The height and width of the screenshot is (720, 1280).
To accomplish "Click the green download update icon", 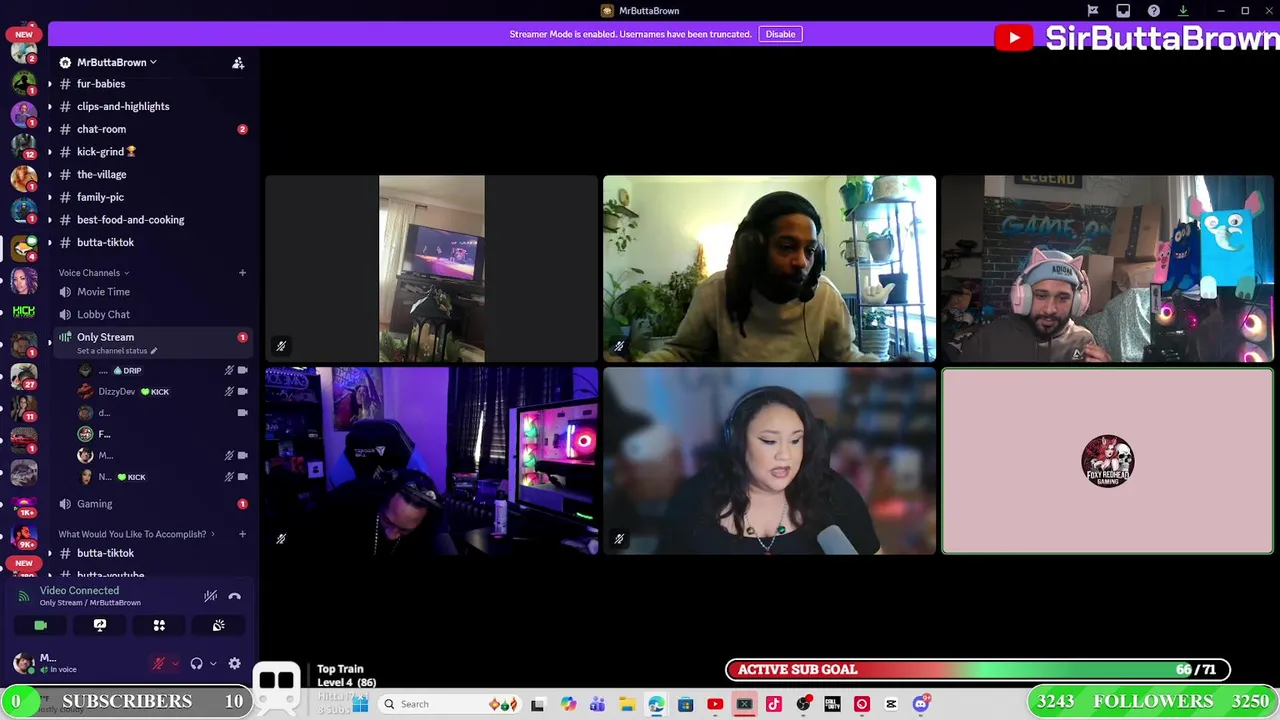I will 1183,11.
